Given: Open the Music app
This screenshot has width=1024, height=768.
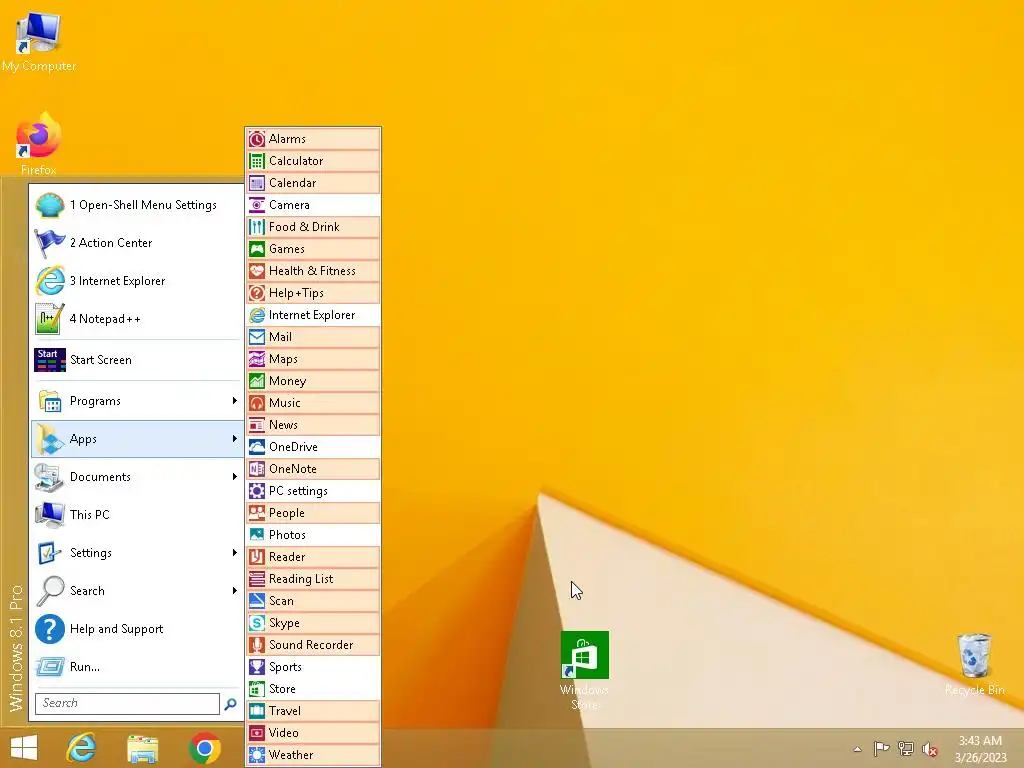Looking at the screenshot, I should (313, 402).
